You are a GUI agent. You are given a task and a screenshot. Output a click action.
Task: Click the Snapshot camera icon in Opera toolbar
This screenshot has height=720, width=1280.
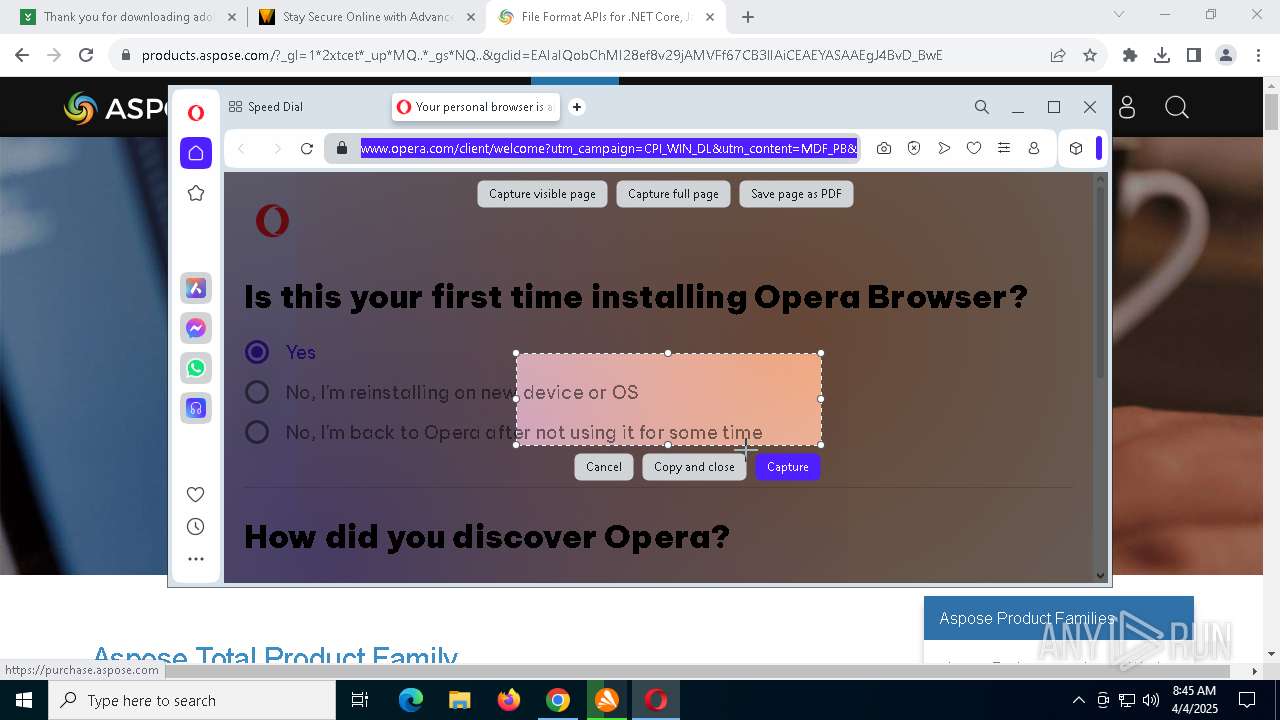click(x=884, y=148)
